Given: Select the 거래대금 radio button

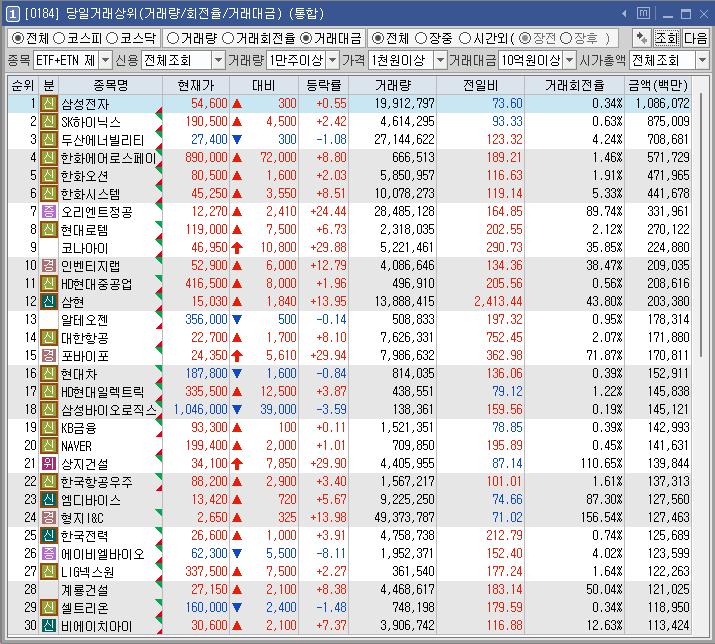Looking at the screenshot, I should pos(306,39).
